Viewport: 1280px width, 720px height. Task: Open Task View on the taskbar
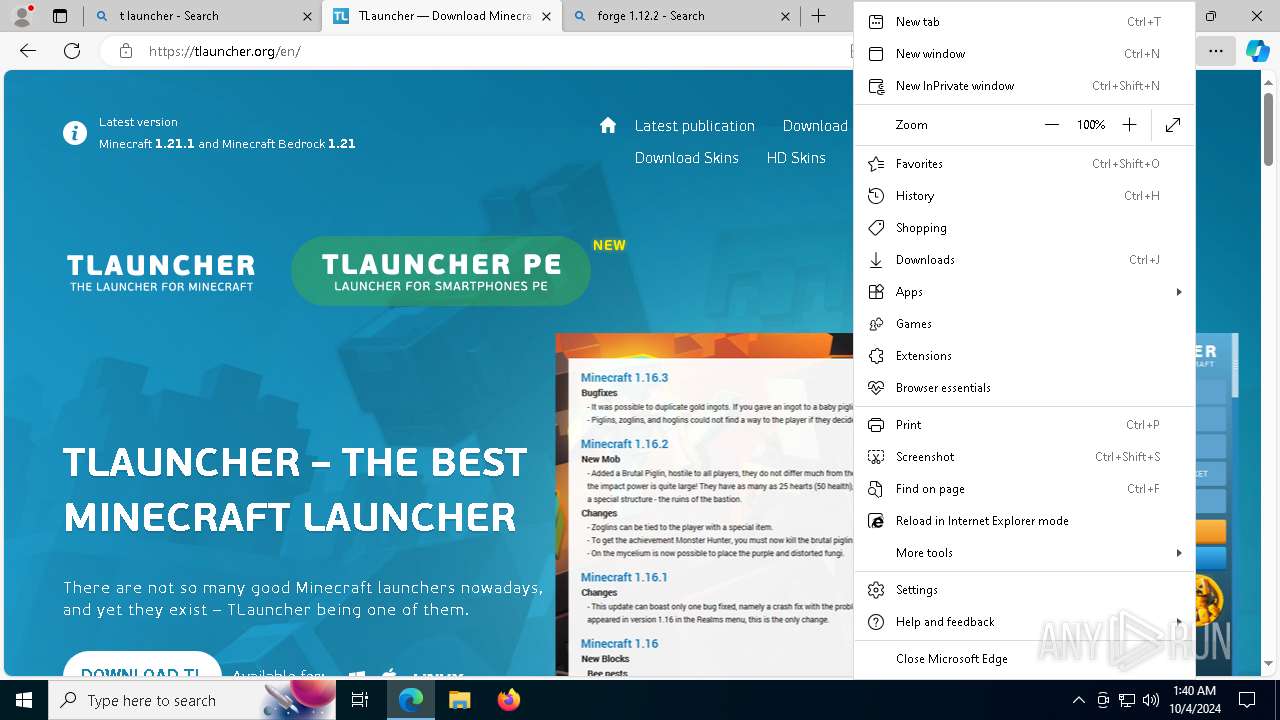pos(360,700)
